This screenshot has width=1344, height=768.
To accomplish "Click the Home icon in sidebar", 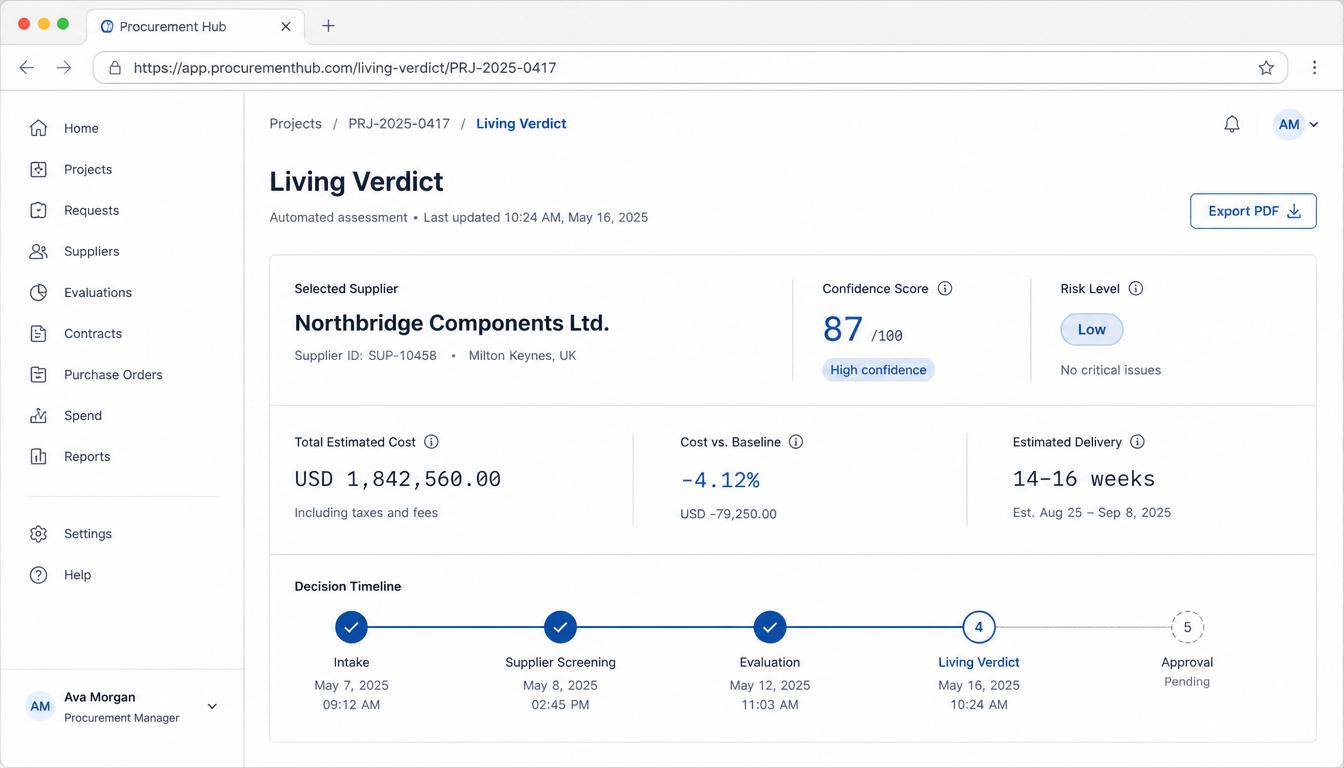I will (x=38, y=128).
